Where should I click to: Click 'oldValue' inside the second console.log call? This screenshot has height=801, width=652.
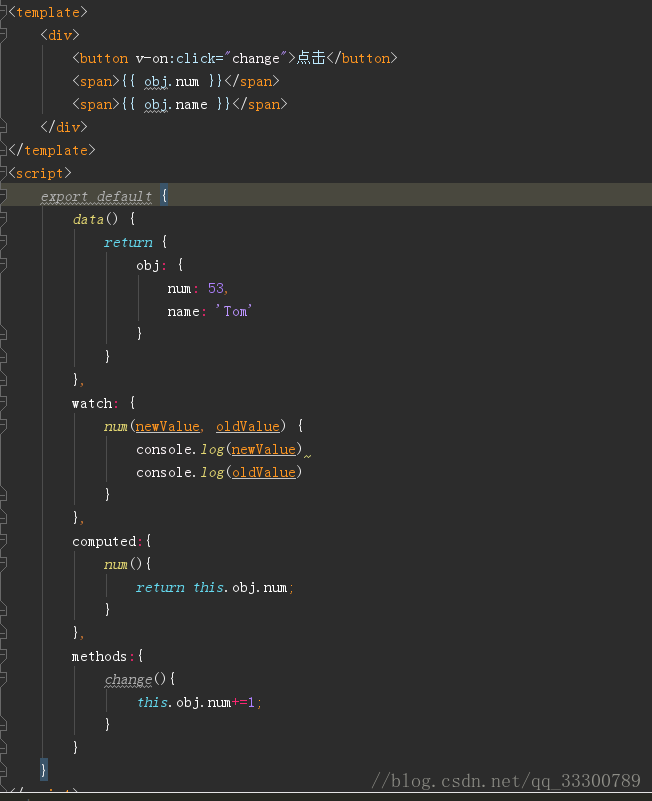coord(264,473)
